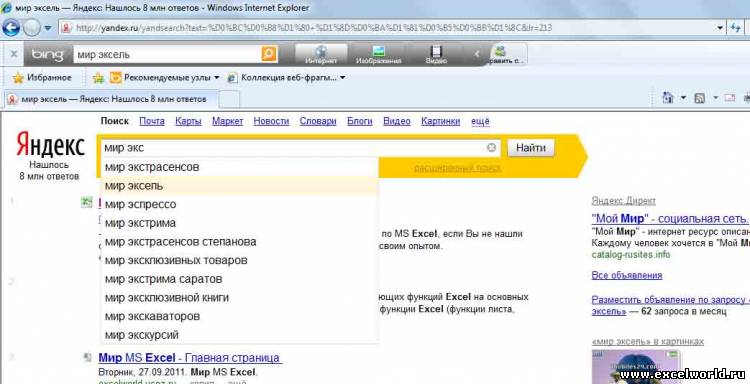Open the Мой Мир социальная сеть ad
The height and width of the screenshot is (384, 750).
click(671, 219)
